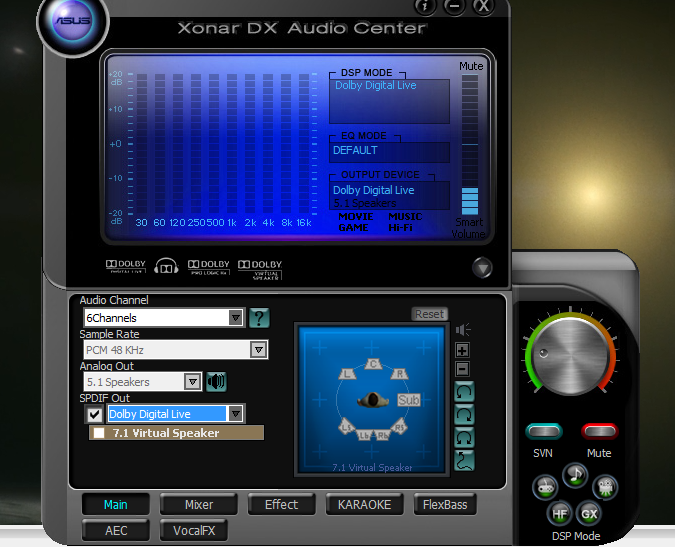Switch to the VocalFX tab
Image resolution: width=675 pixels, height=547 pixels.
(x=194, y=531)
